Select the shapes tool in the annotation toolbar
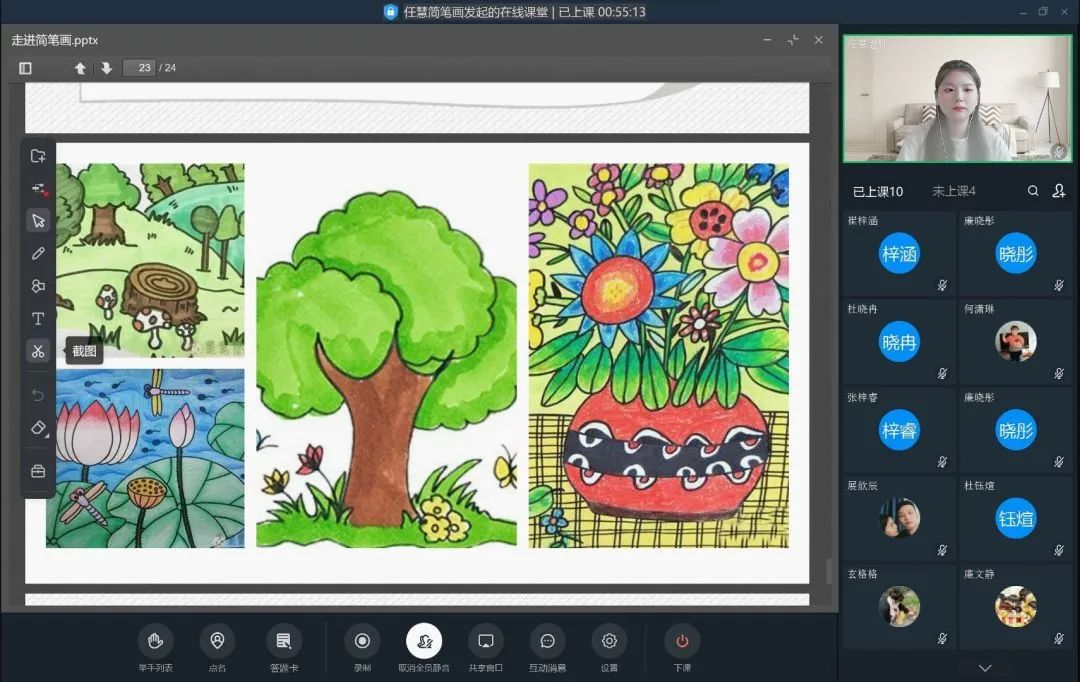Viewport: 1080px width, 682px height. (38, 286)
